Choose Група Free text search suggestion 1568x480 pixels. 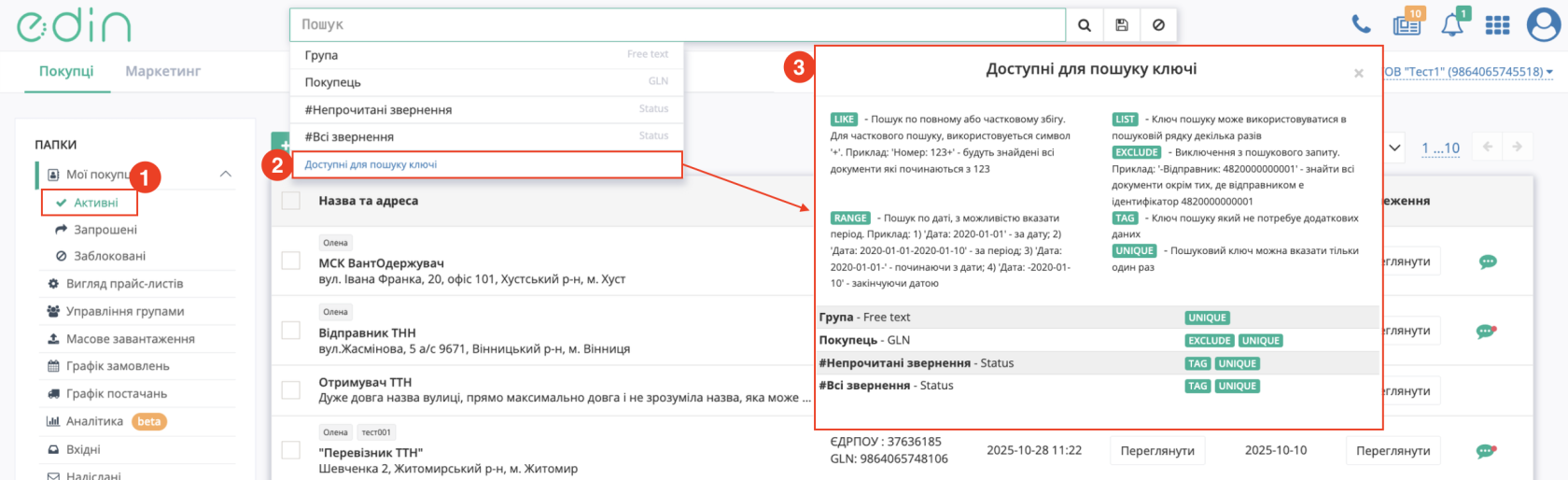486,55
